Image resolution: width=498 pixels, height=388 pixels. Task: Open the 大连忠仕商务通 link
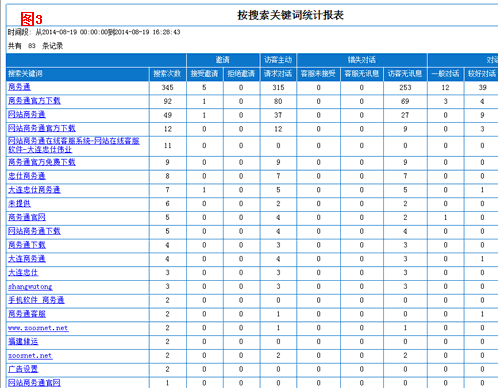pyautogui.click(x=34, y=190)
